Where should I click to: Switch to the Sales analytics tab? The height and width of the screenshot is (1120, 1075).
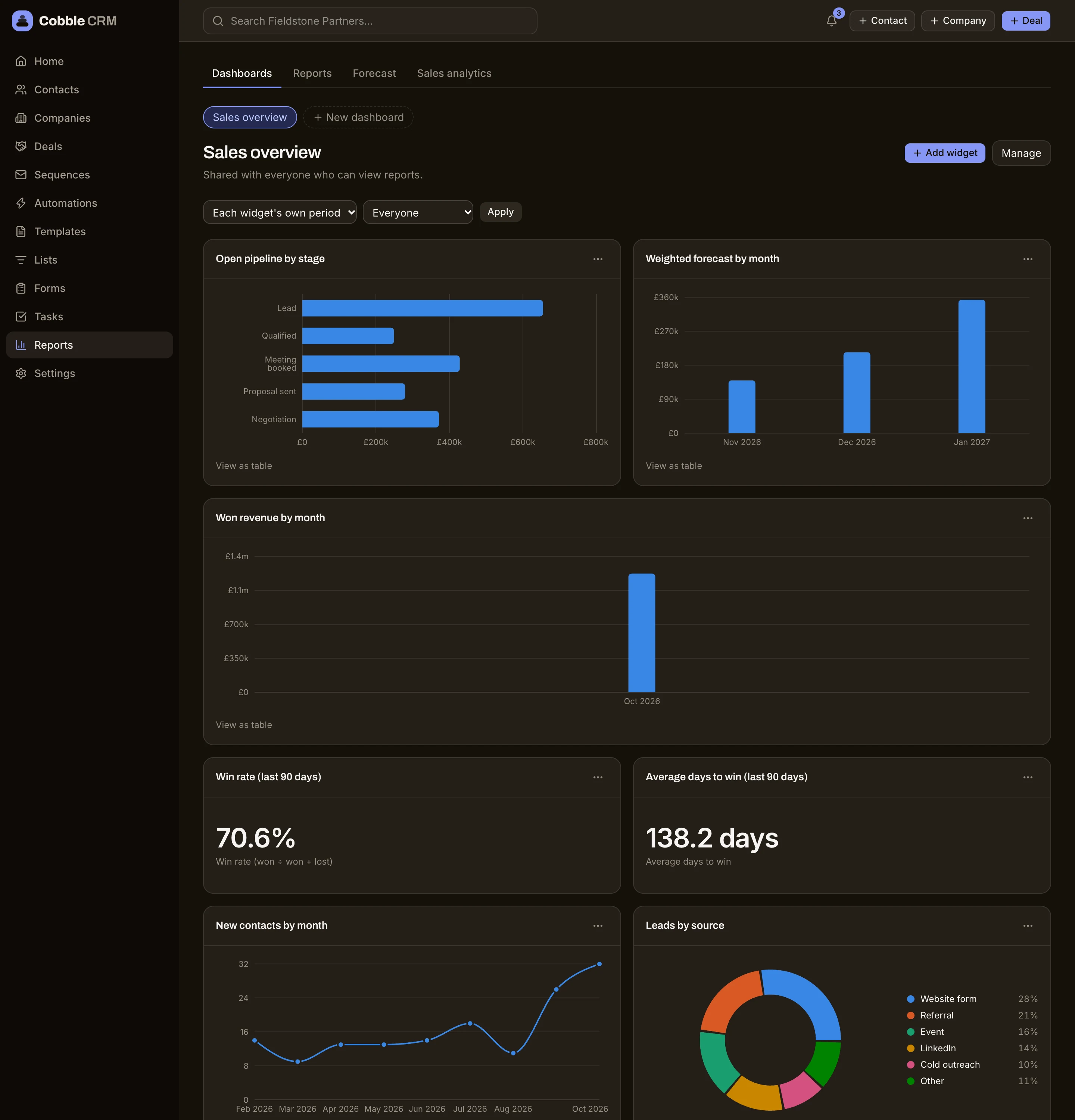pos(454,74)
